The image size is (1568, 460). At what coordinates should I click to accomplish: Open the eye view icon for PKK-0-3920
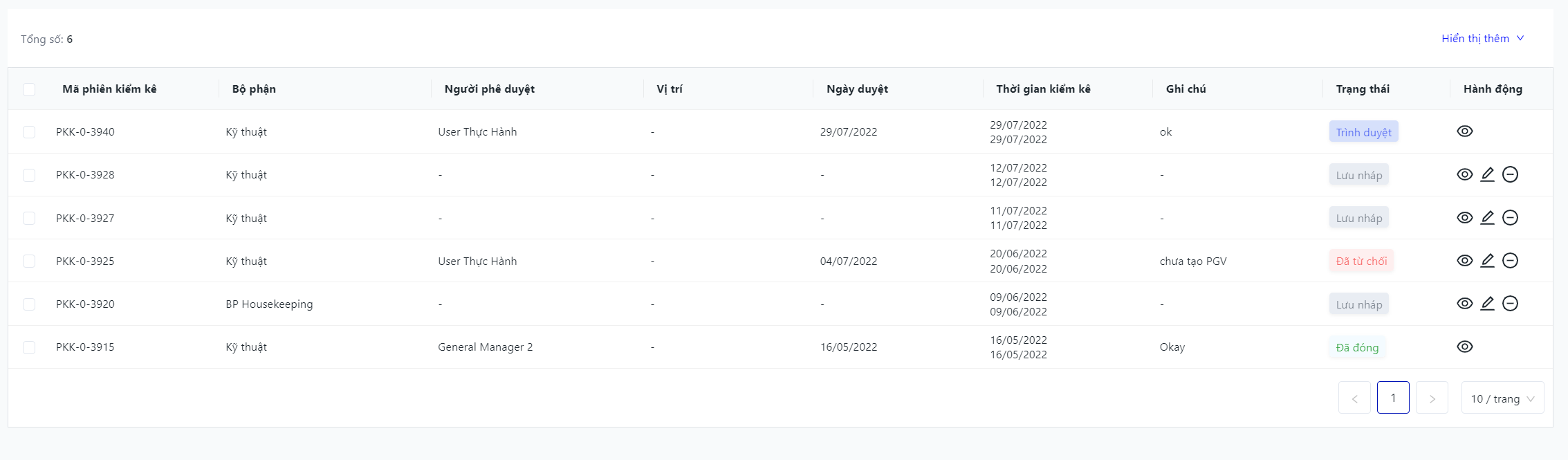coord(1464,304)
